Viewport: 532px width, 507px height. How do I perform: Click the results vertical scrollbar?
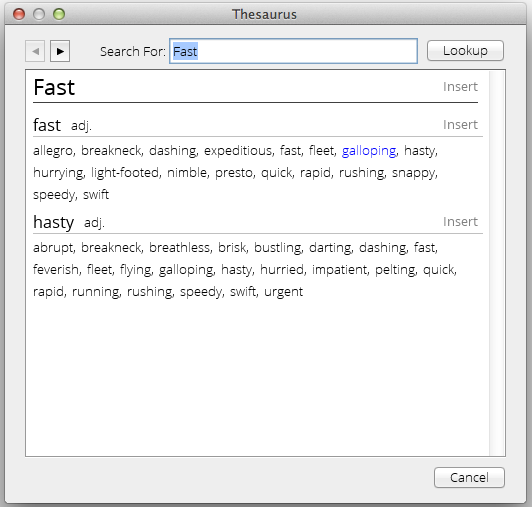click(497, 263)
